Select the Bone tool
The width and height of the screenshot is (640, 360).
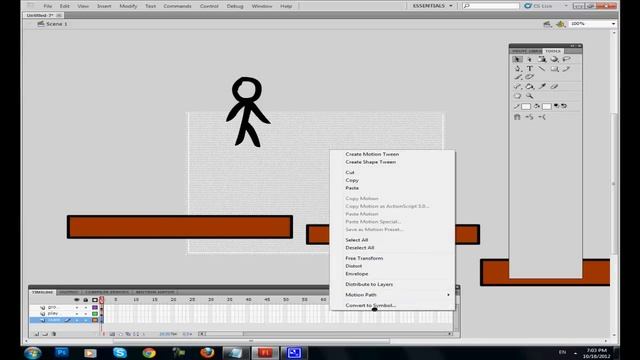click(517, 87)
